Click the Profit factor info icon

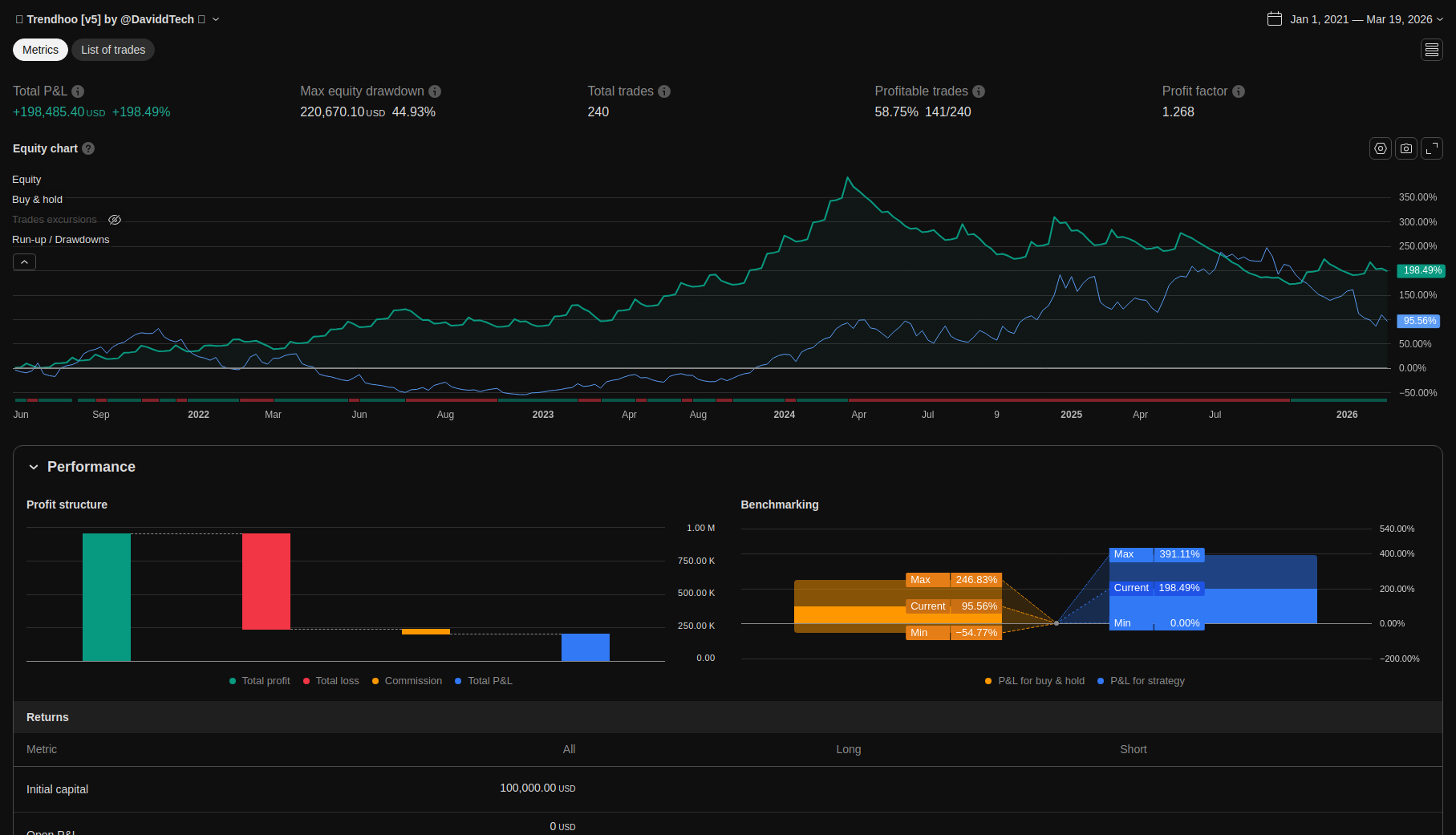[x=1239, y=91]
